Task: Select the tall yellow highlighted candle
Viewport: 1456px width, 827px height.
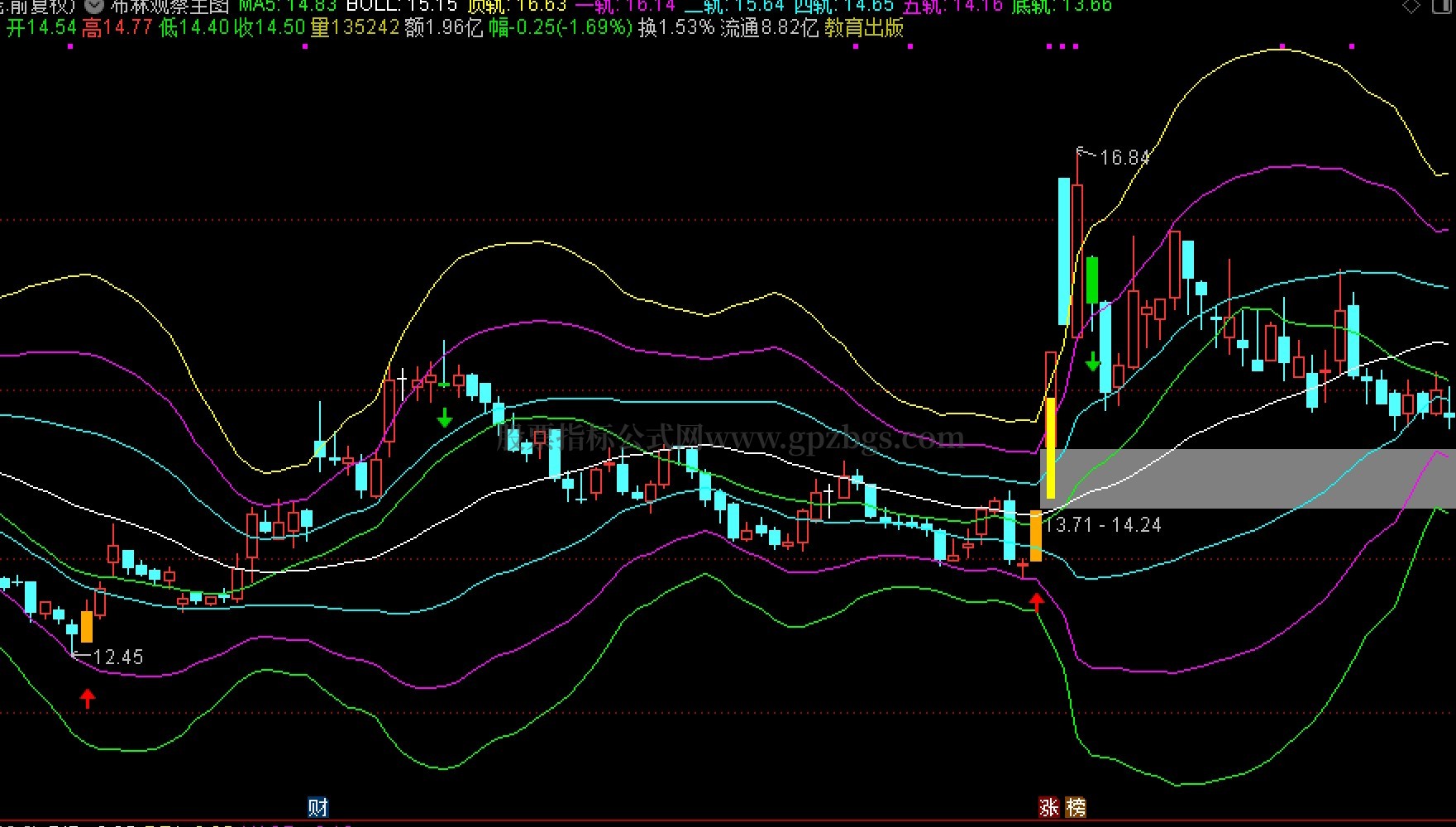Action: point(1051,447)
